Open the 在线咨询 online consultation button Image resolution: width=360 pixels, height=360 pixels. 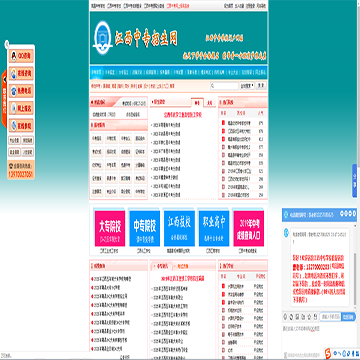click(21, 73)
